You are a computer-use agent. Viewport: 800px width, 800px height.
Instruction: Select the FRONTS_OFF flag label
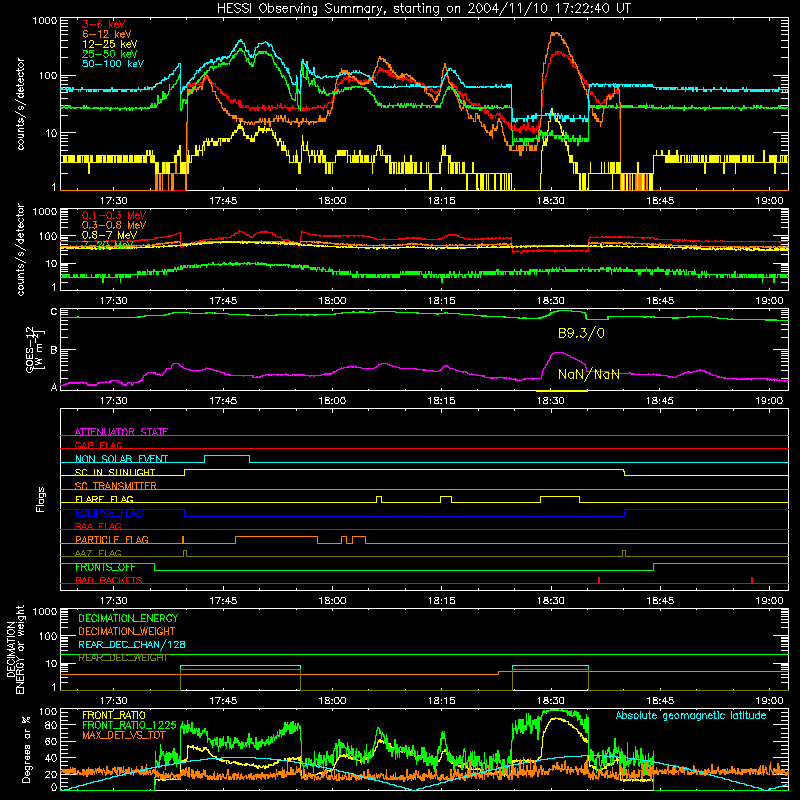tap(105, 567)
